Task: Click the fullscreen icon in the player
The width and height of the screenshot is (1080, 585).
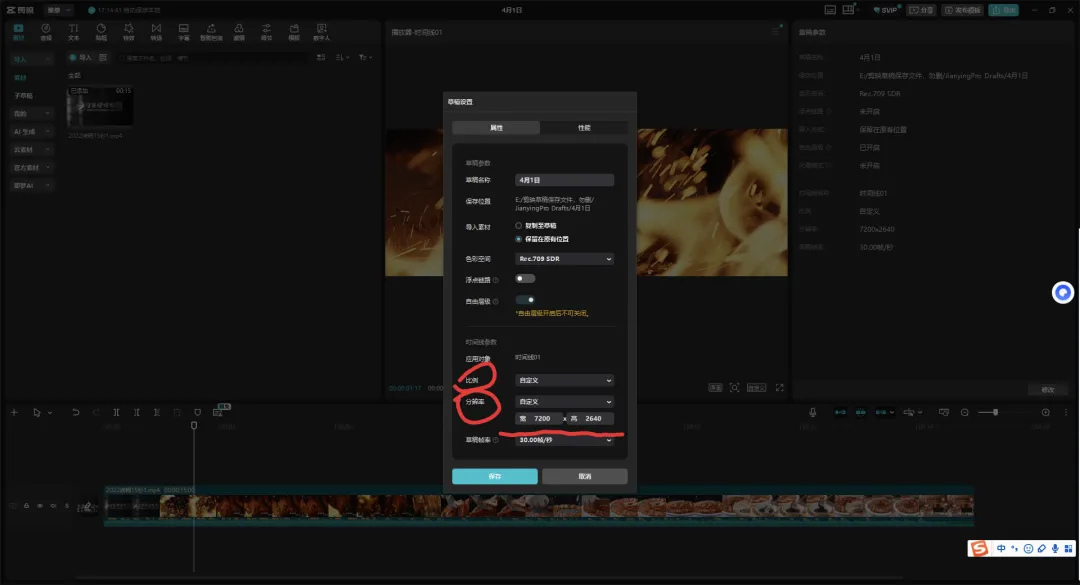Action: point(780,388)
